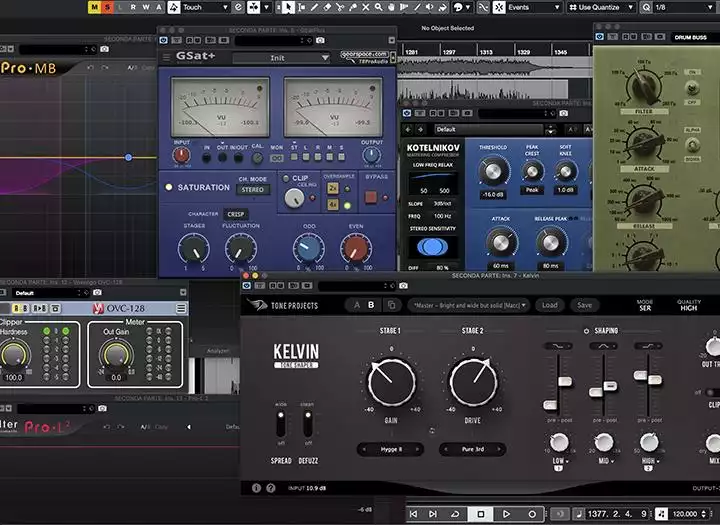Click Kotelnikov Peak crest value button
Viewport: 720px width, 525px height.
pyautogui.click(x=532, y=190)
